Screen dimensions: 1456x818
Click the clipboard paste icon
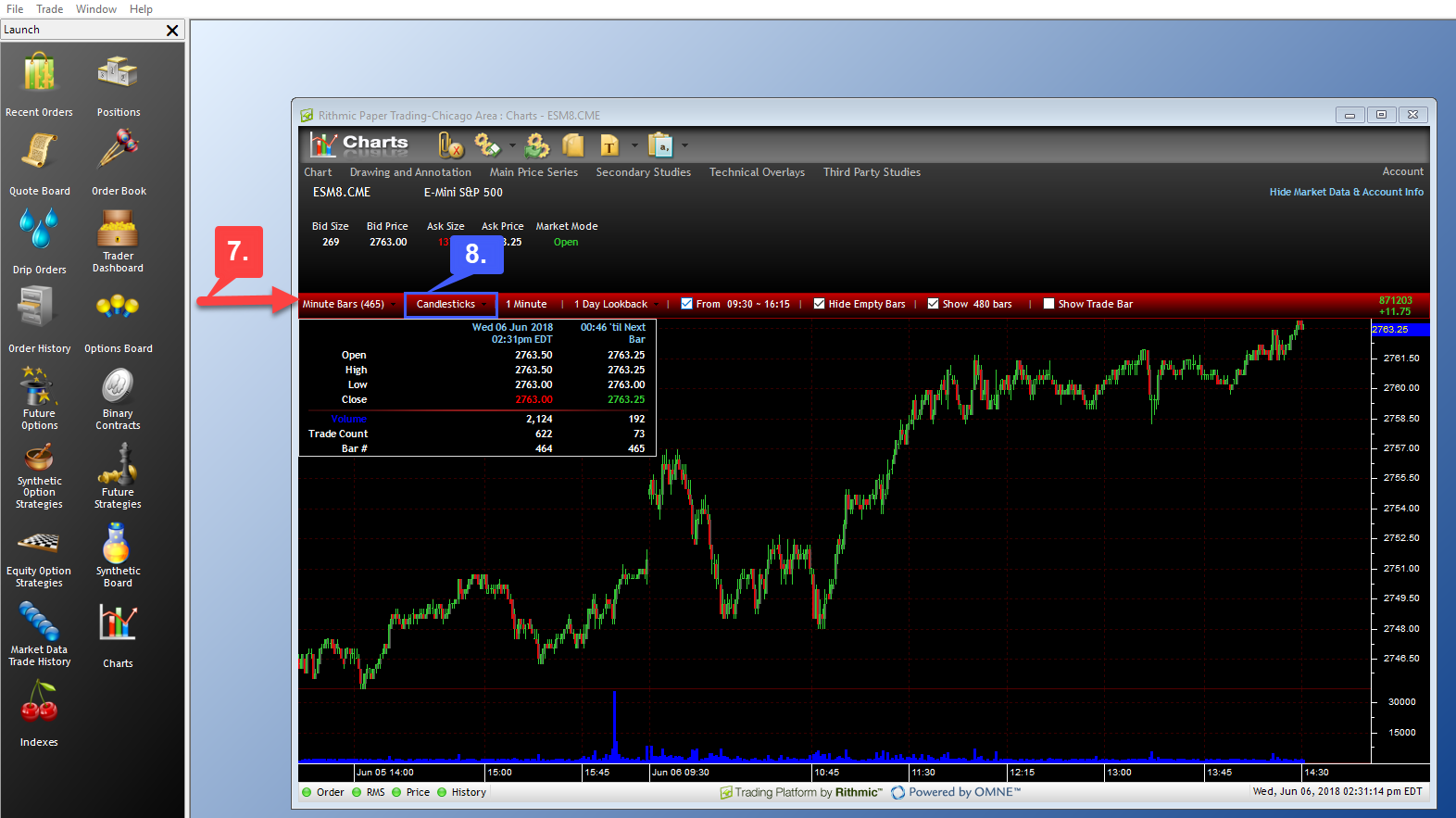pyautogui.click(x=660, y=145)
